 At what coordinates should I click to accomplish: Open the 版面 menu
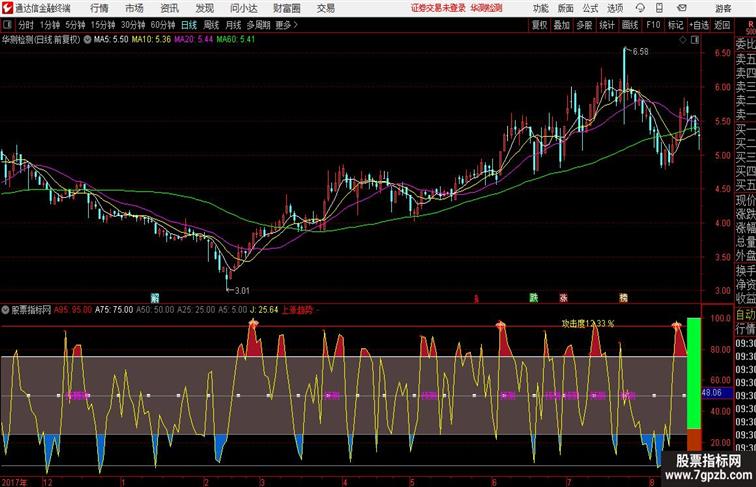(x=566, y=8)
